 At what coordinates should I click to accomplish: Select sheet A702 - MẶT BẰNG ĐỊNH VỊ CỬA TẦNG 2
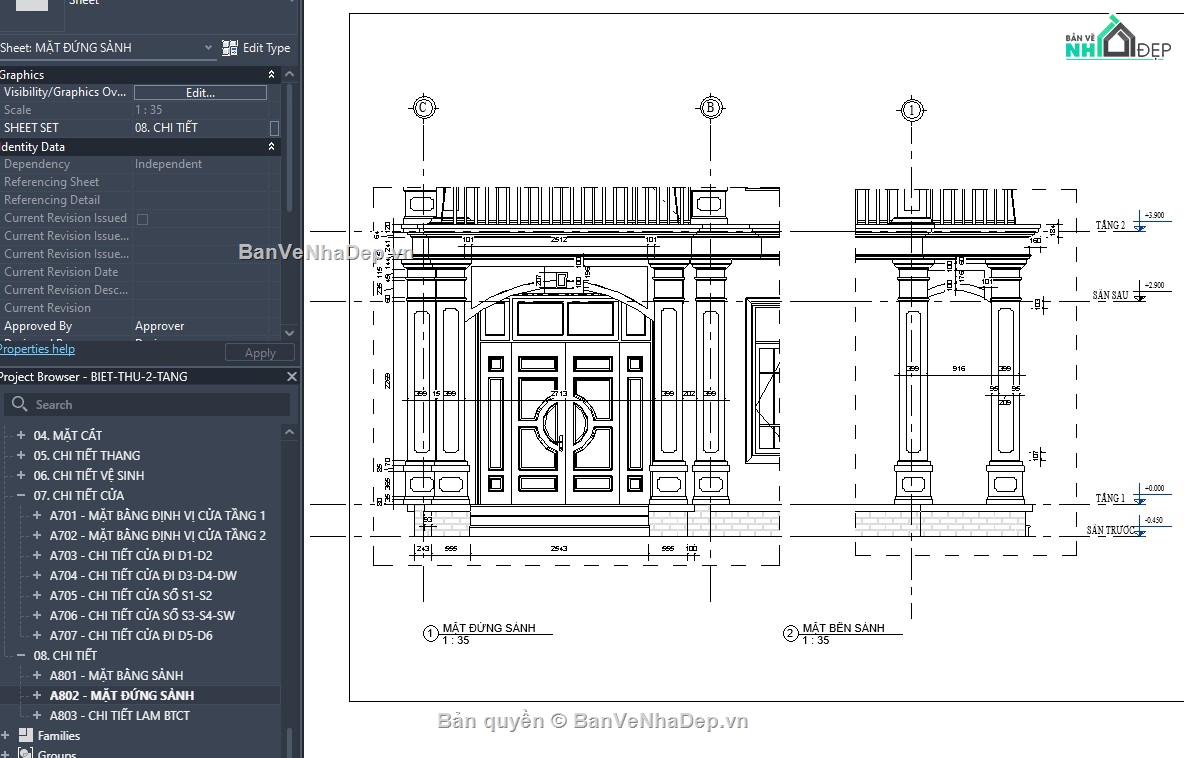point(158,535)
